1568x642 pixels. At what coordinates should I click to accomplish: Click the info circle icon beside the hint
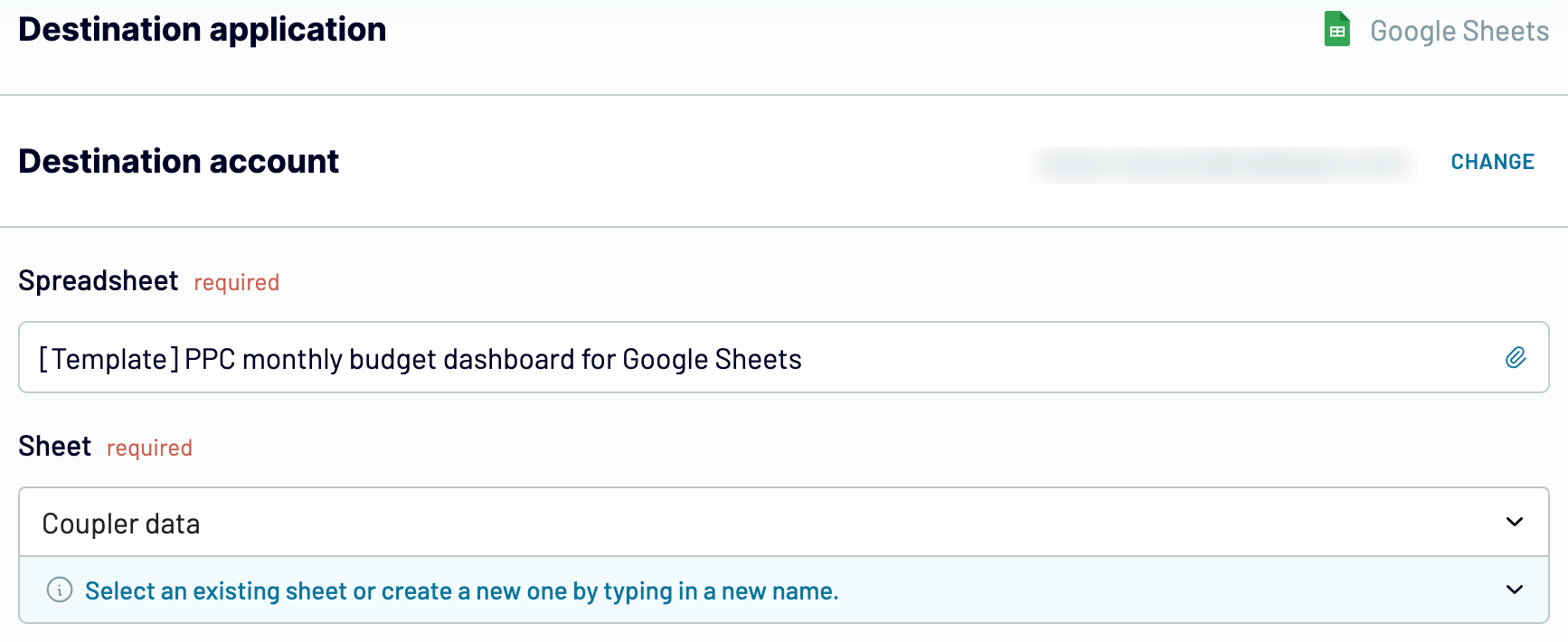(x=60, y=590)
